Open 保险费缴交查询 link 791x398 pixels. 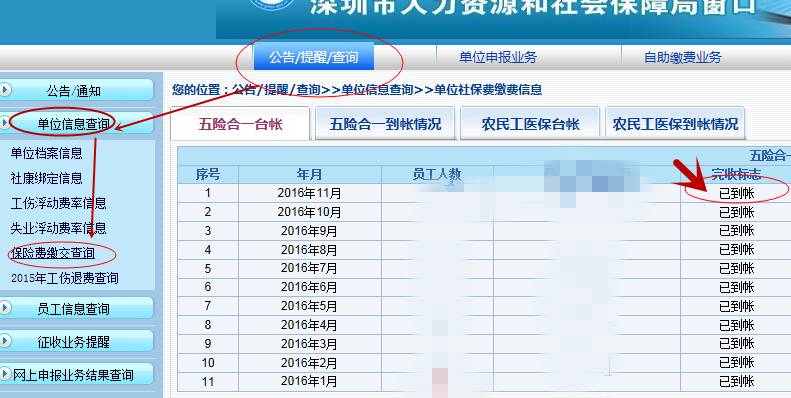point(53,253)
